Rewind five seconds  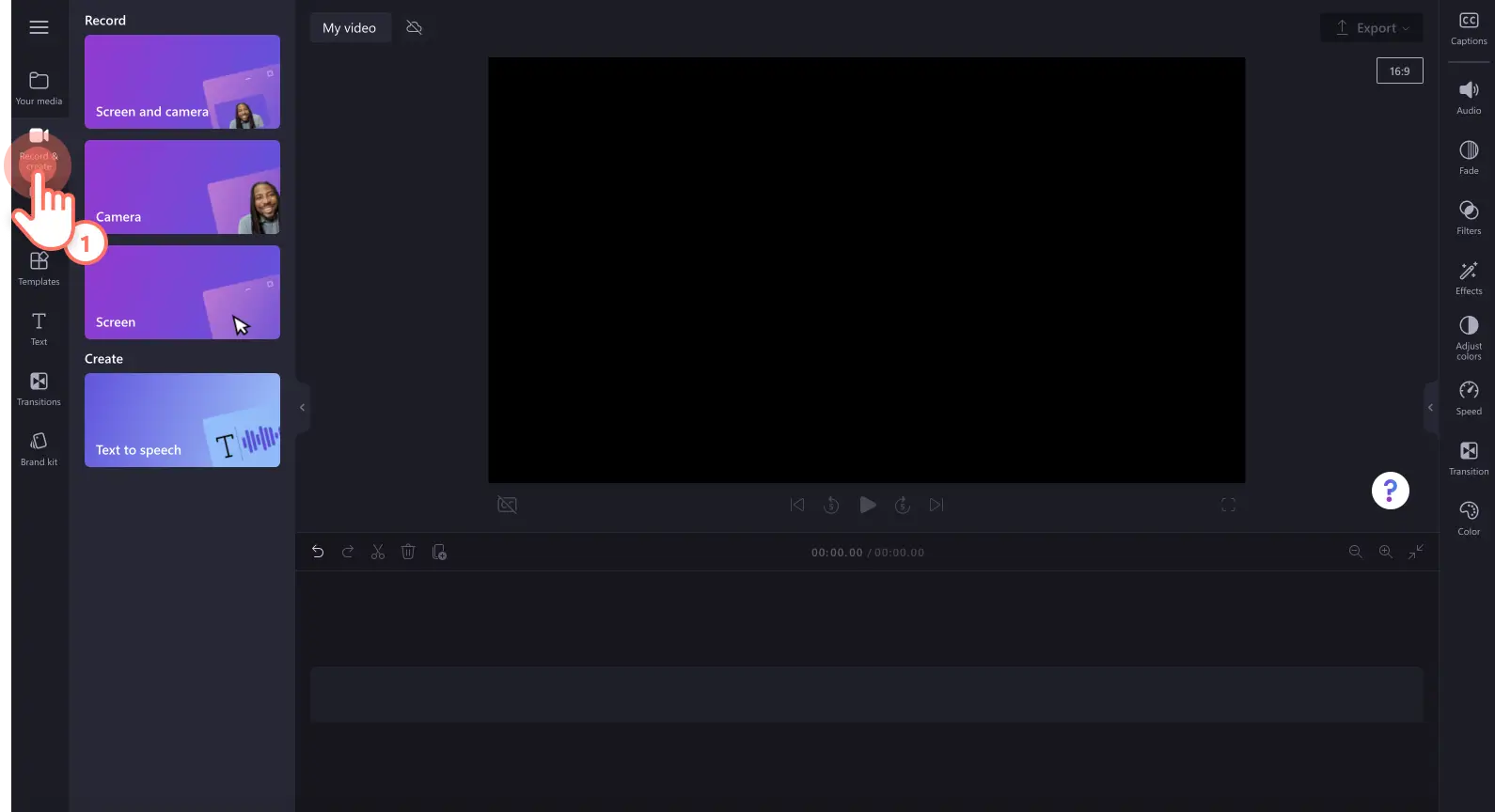(x=831, y=506)
